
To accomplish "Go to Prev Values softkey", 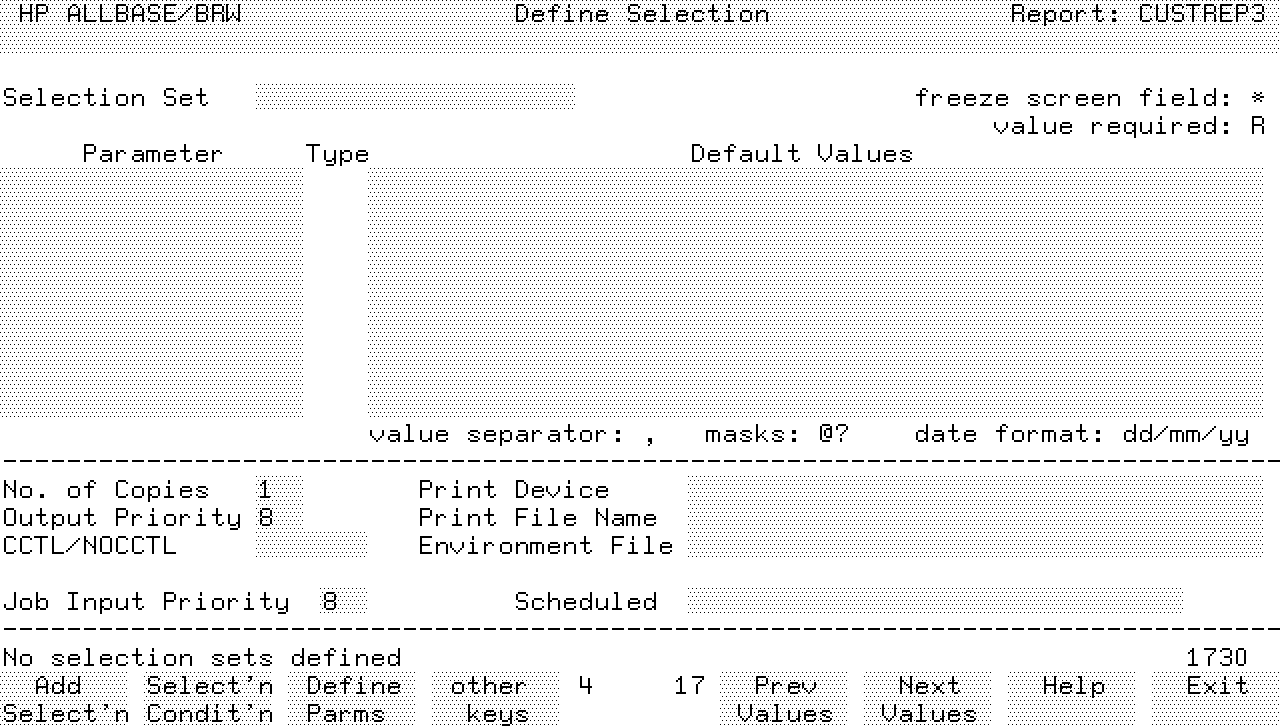I will tap(784, 699).
